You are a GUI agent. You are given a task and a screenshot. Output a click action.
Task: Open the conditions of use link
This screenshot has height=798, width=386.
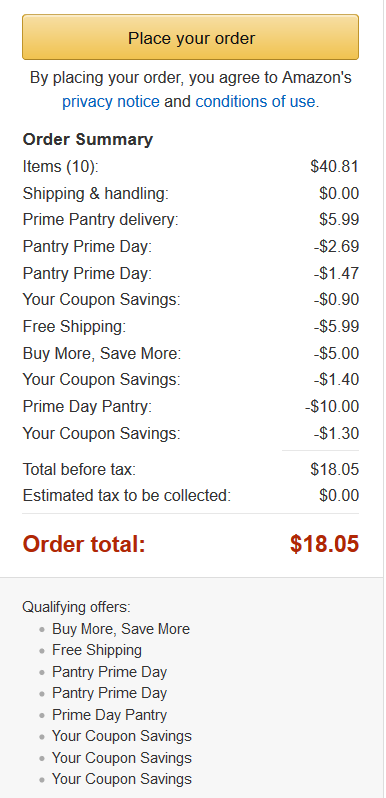click(x=255, y=102)
